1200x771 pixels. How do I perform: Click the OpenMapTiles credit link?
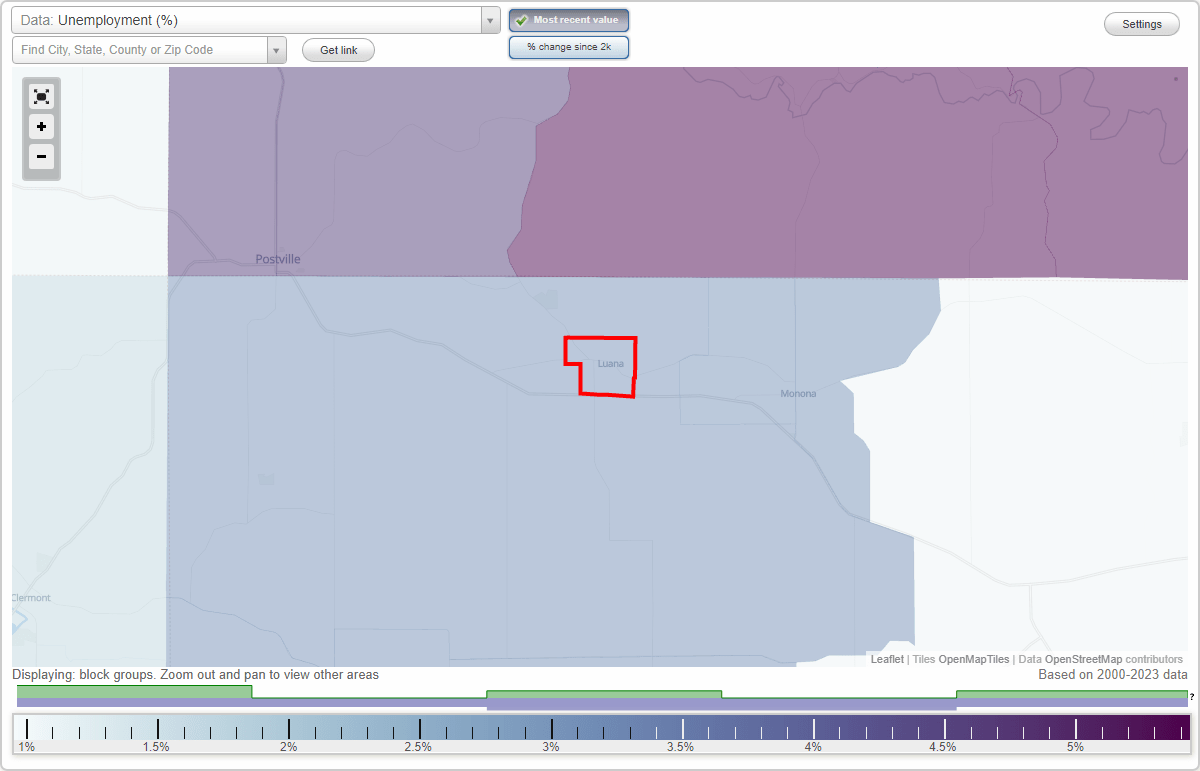pyautogui.click(x=973, y=659)
